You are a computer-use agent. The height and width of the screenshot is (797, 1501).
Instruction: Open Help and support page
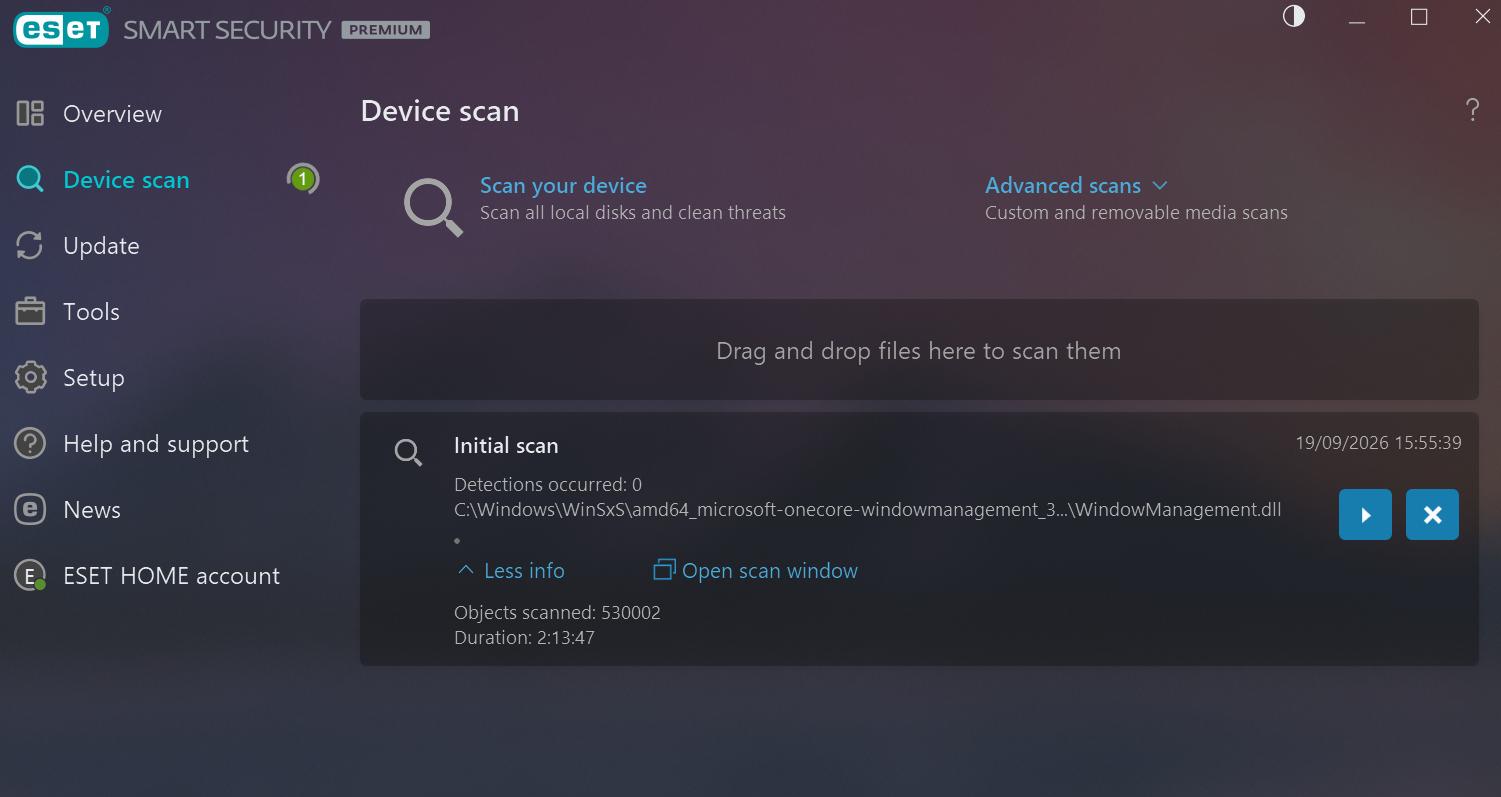(x=156, y=444)
